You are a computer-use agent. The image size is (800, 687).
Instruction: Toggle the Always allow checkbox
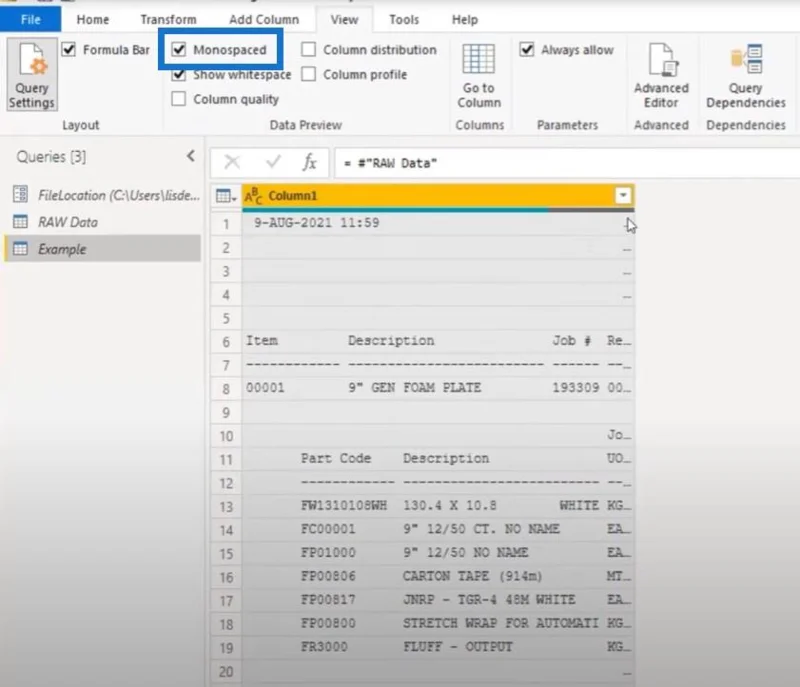(x=527, y=49)
